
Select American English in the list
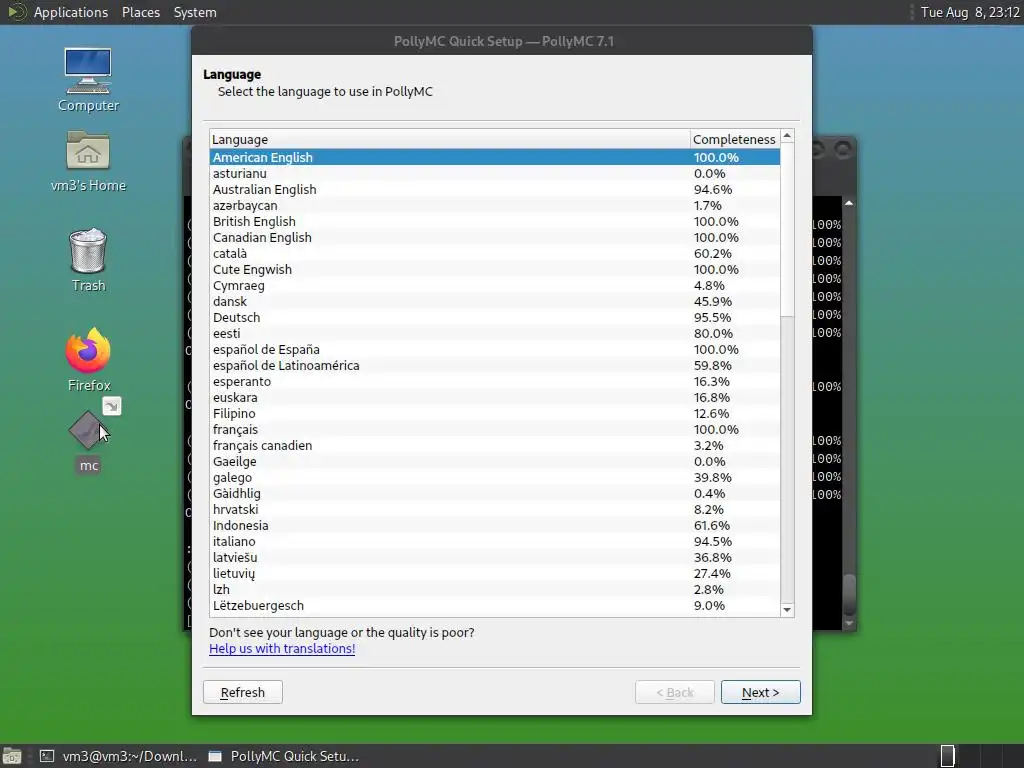click(x=495, y=157)
